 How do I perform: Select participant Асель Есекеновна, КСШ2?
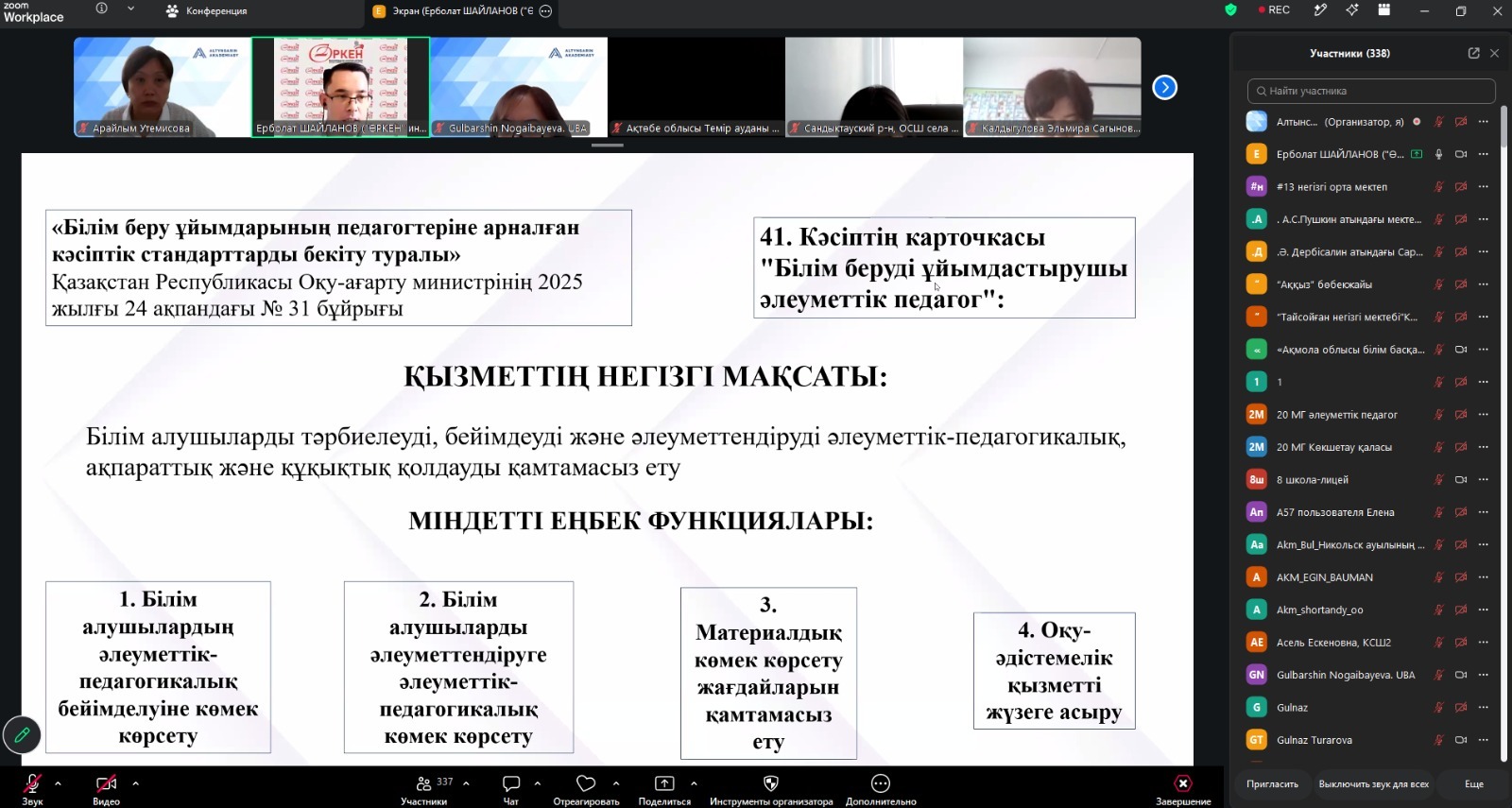coord(1371,643)
